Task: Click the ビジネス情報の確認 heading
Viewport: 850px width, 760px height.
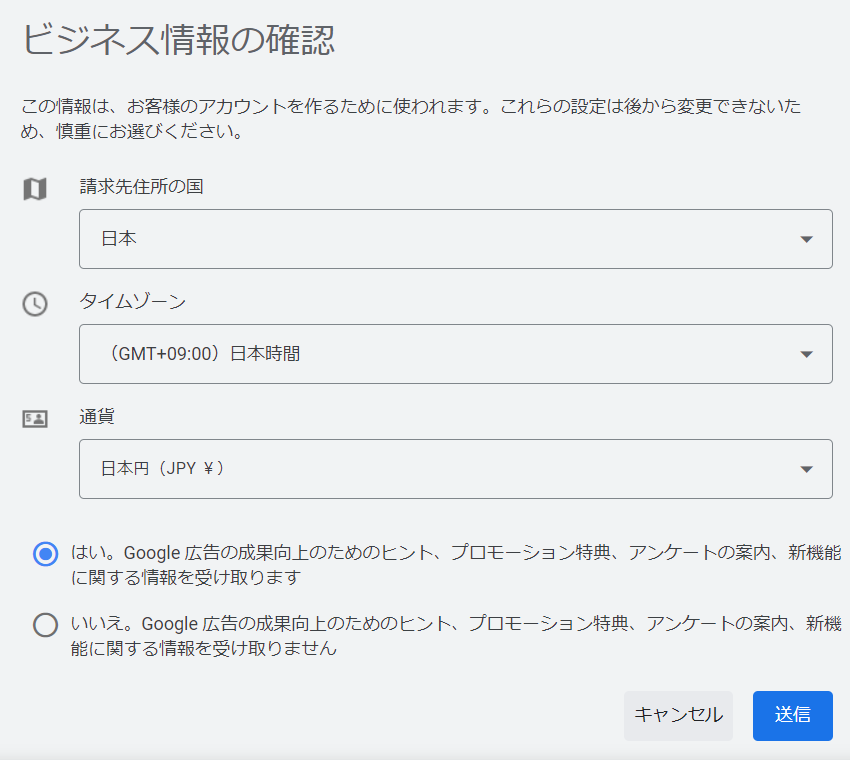Action: click(x=178, y=40)
